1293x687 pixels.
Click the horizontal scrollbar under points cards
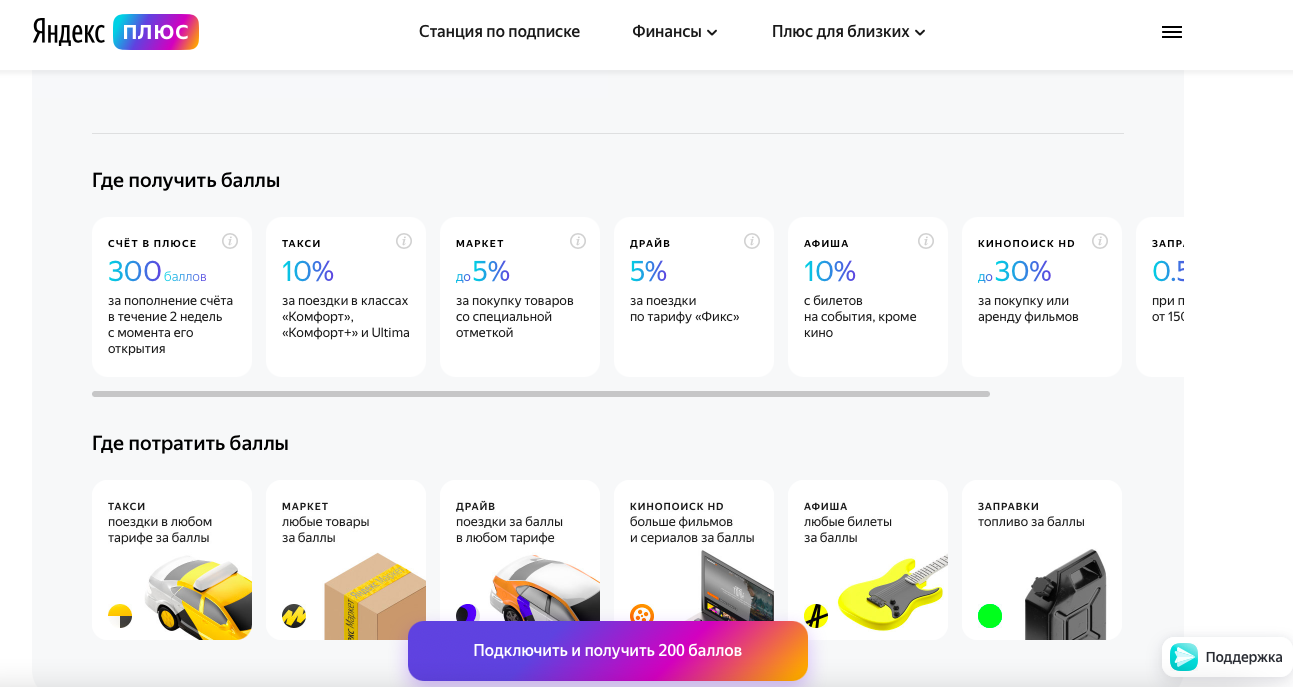click(540, 394)
